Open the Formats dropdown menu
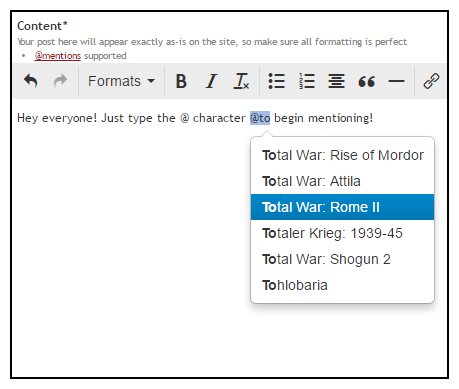This screenshot has height=389, width=459. 121,81
